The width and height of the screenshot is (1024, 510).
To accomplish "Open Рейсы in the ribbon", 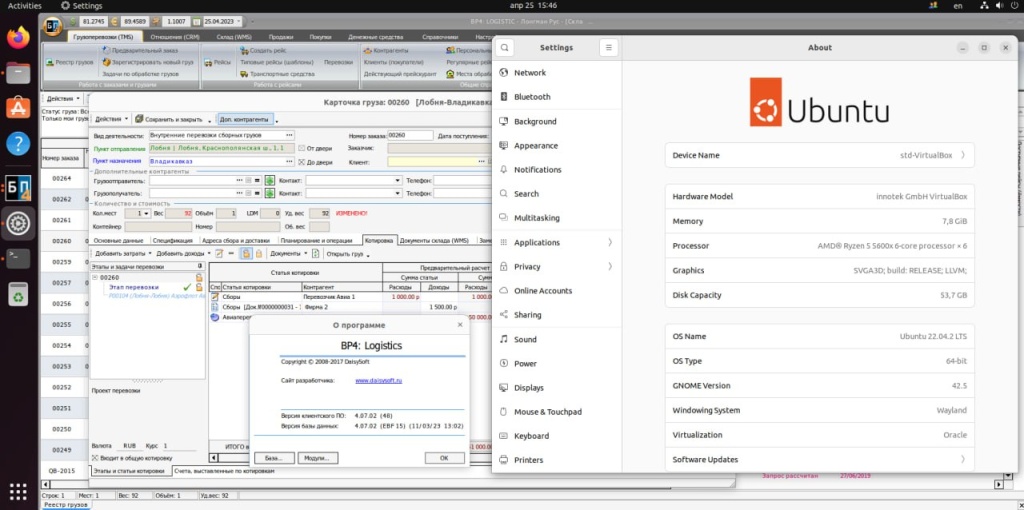I will click(x=217, y=62).
